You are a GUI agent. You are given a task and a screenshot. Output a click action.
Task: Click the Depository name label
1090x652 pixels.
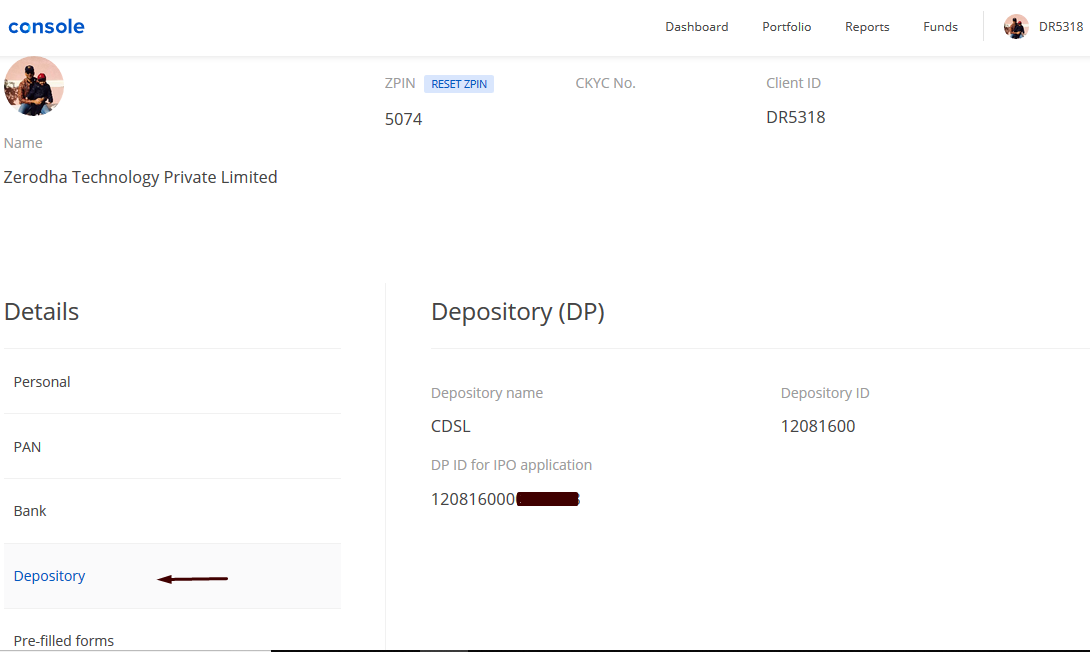click(487, 393)
